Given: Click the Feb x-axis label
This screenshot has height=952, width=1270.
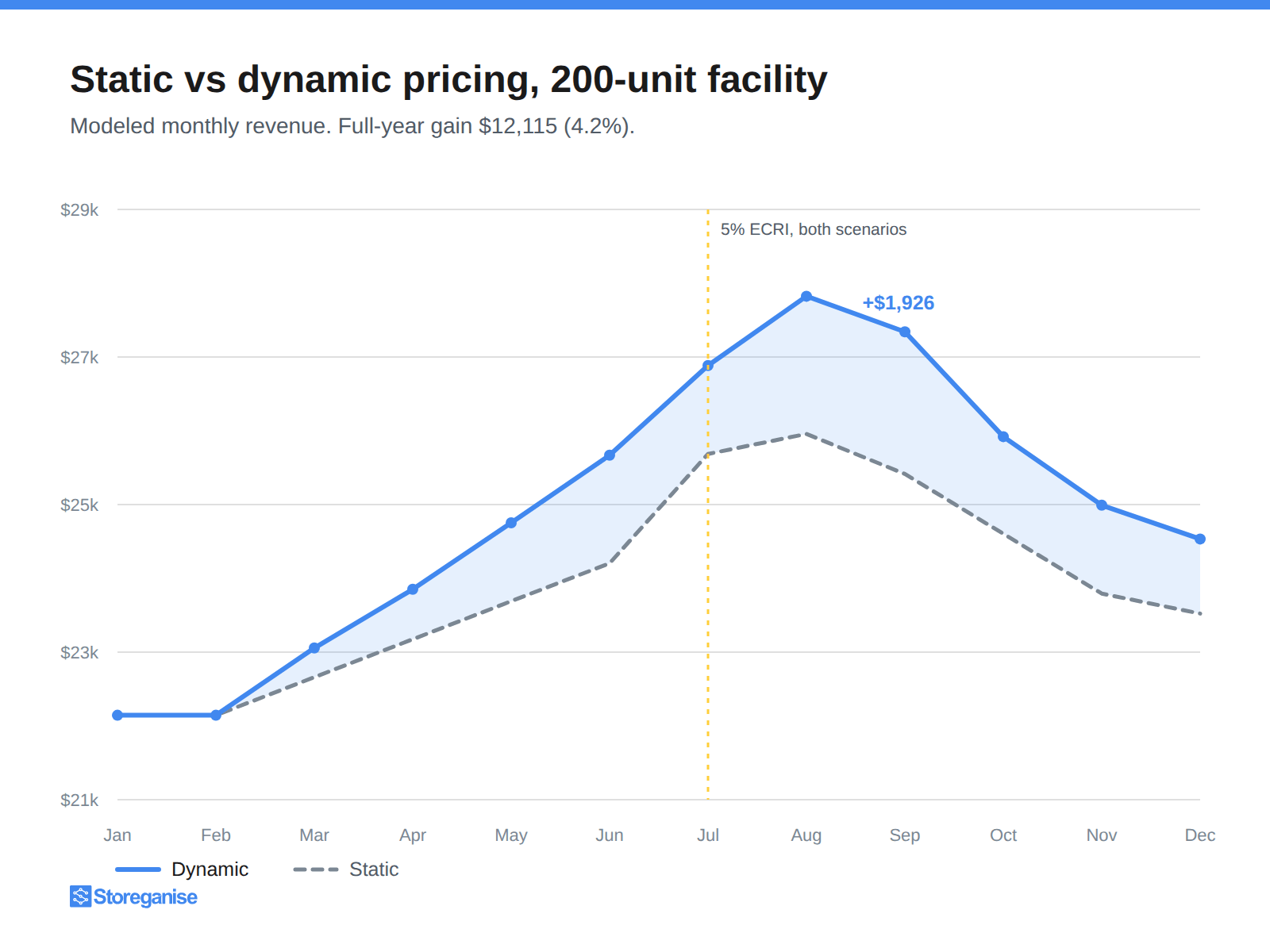Looking at the screenshot, I should coord(216,835).
